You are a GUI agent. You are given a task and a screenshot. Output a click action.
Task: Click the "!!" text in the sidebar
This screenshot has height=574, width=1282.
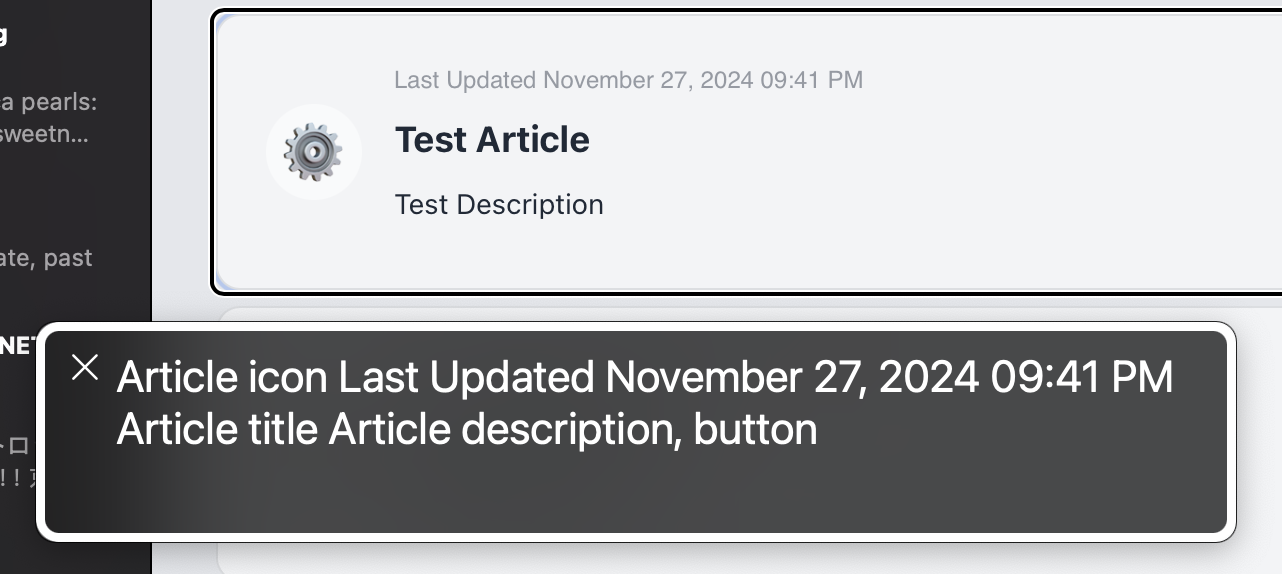click(x=14, y=477)
